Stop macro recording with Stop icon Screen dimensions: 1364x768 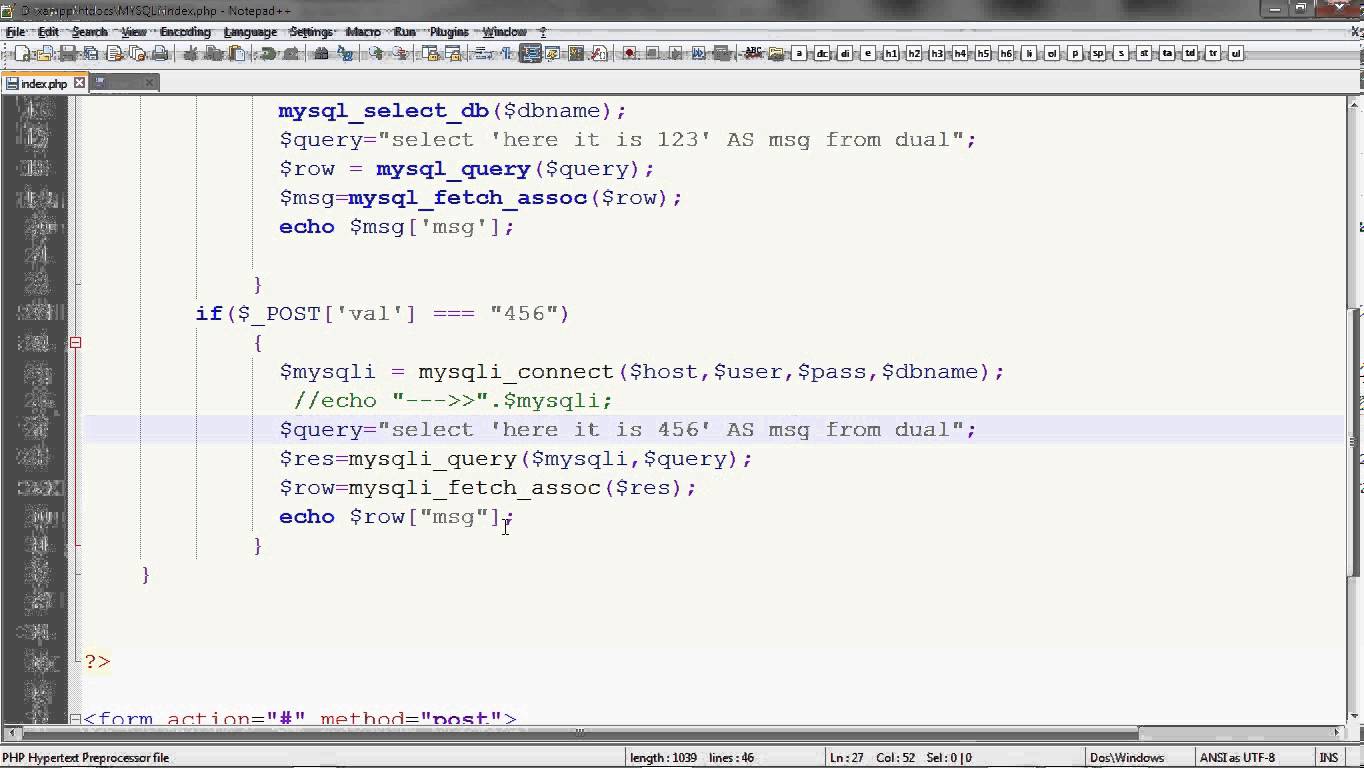point(652,53)
